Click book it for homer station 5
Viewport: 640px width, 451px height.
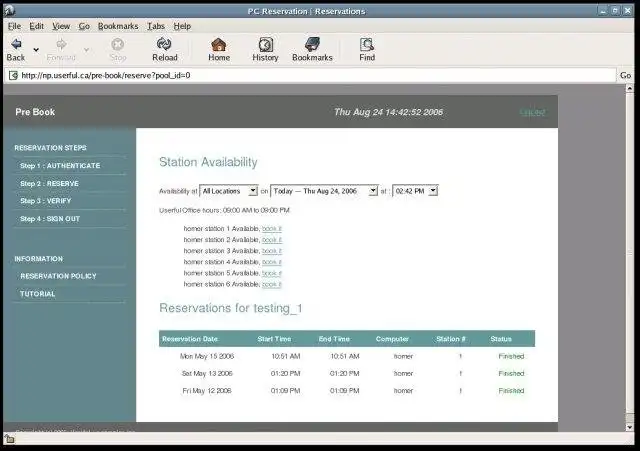tap(272, 273)
